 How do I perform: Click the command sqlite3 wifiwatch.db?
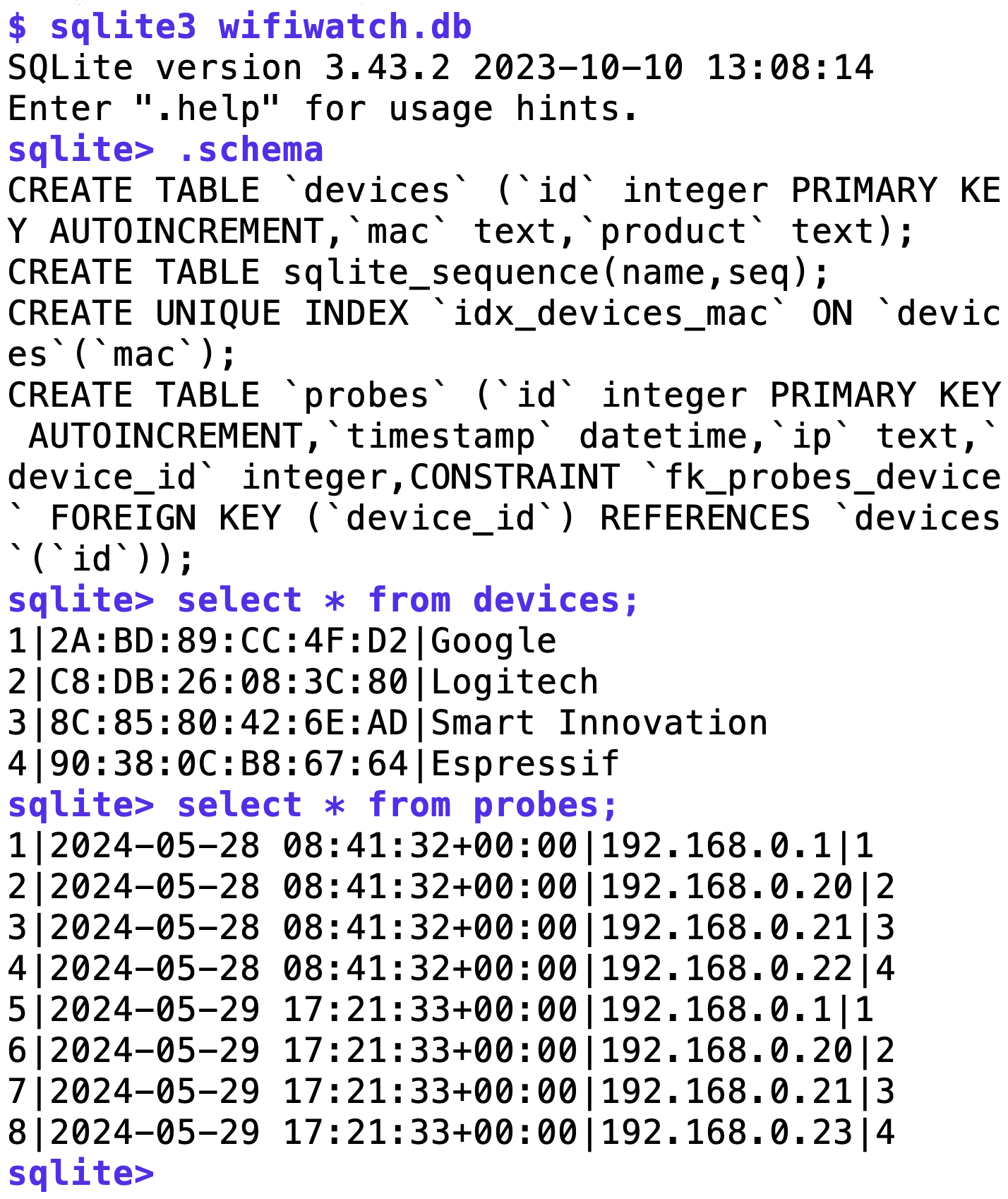tap(260, 27)
